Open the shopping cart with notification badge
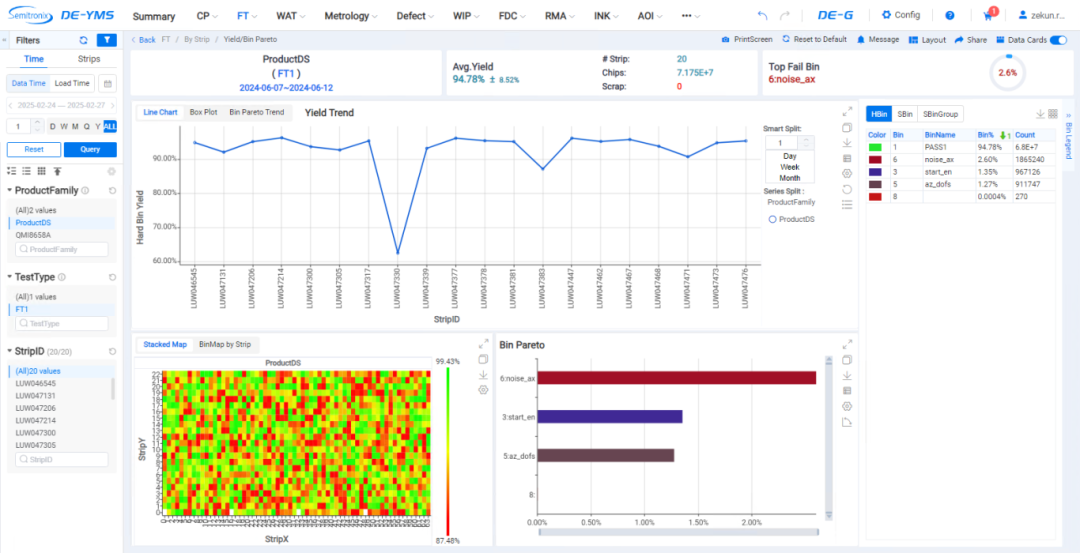1080x553 pixels. [x=989, y=16]
